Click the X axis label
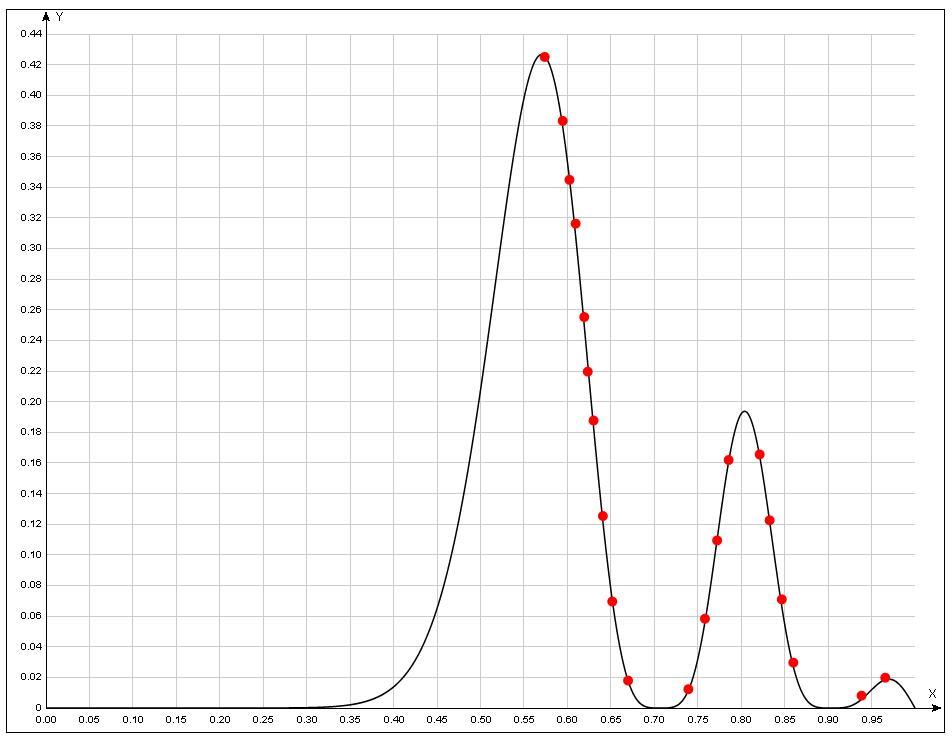Screen dimensions: 952x741 [x=932, y=694]
